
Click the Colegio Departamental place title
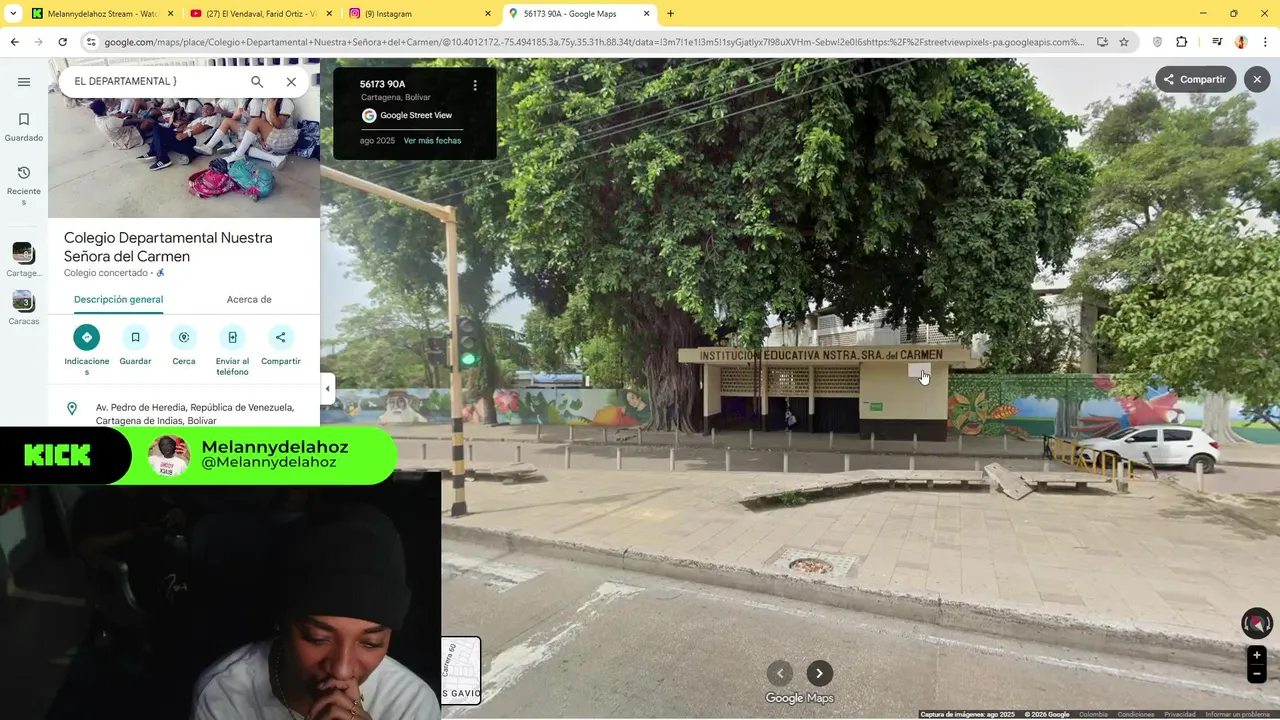click(168, 247)
